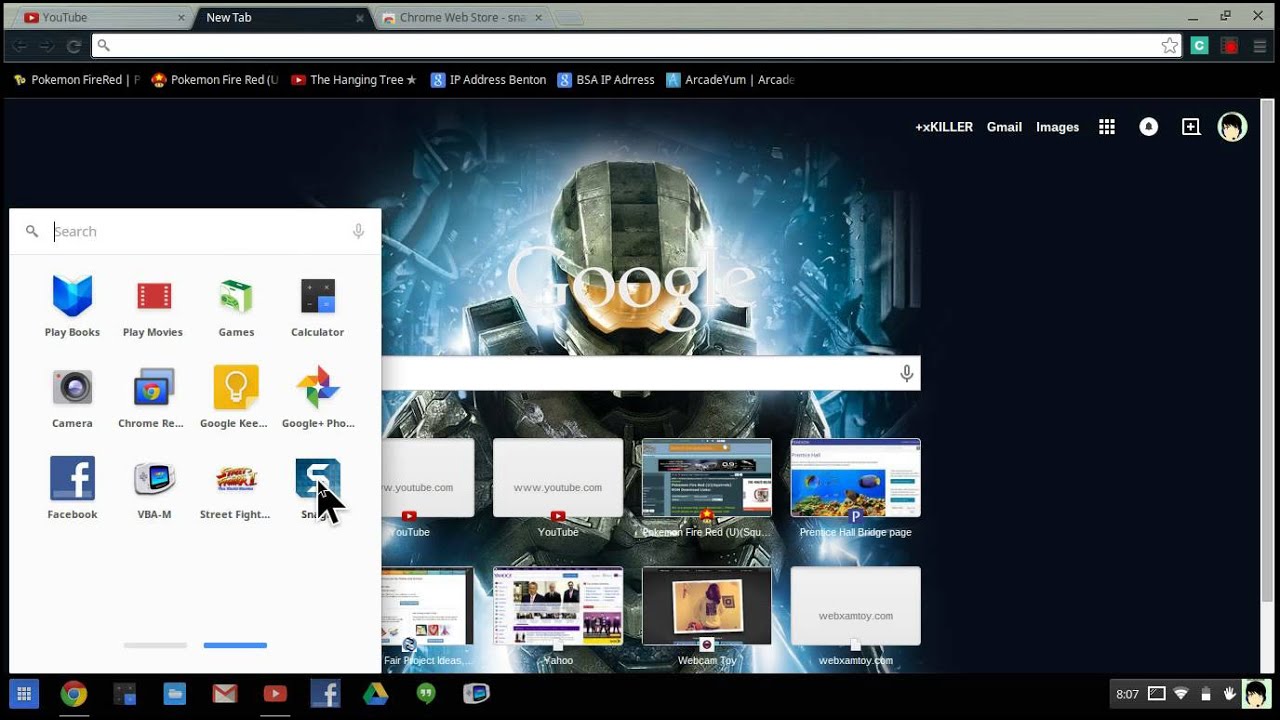Open the Chrome hamburger menu
The image size is (1280, 720).
tap(1259, 46)
